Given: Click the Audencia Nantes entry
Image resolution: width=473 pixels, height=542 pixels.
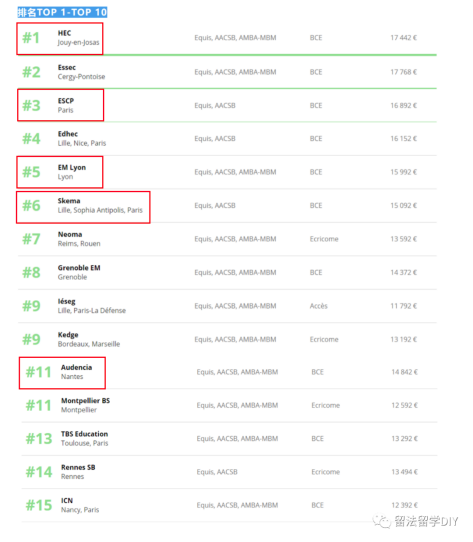Looking at the screenshot, I should coord(62,373).
